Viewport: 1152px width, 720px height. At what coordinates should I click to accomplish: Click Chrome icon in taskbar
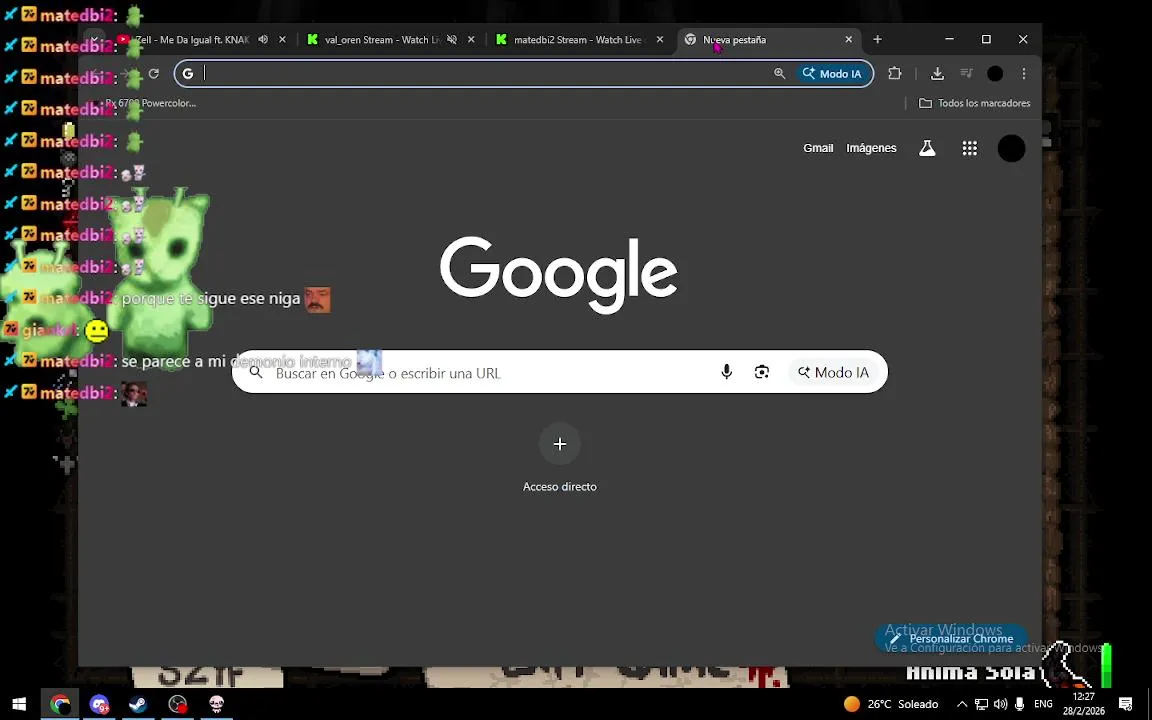60,705
